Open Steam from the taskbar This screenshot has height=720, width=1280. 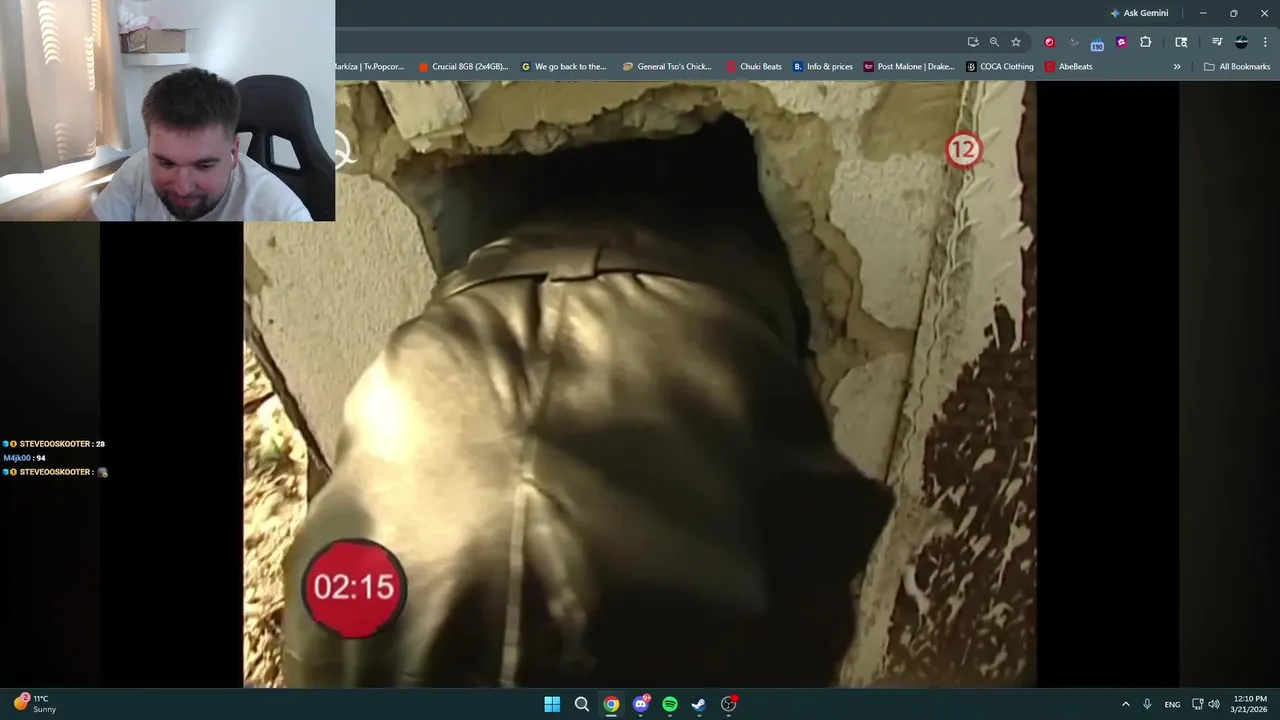(x=699, y=704)
